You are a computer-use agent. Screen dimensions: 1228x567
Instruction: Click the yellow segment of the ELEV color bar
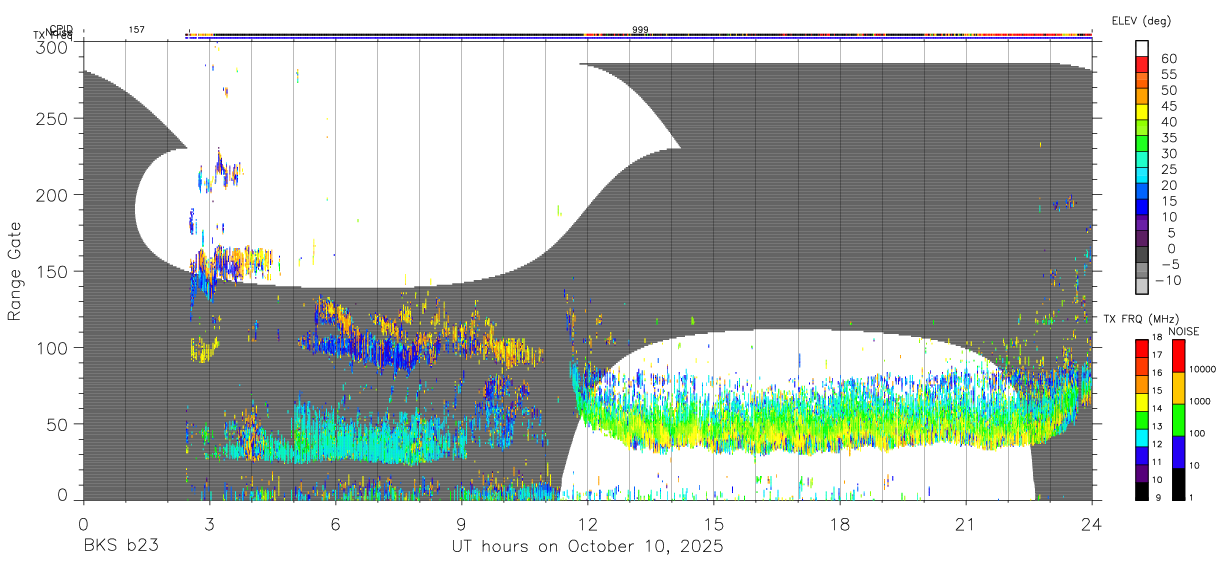pyautogui.click(x=1142, y=111)
